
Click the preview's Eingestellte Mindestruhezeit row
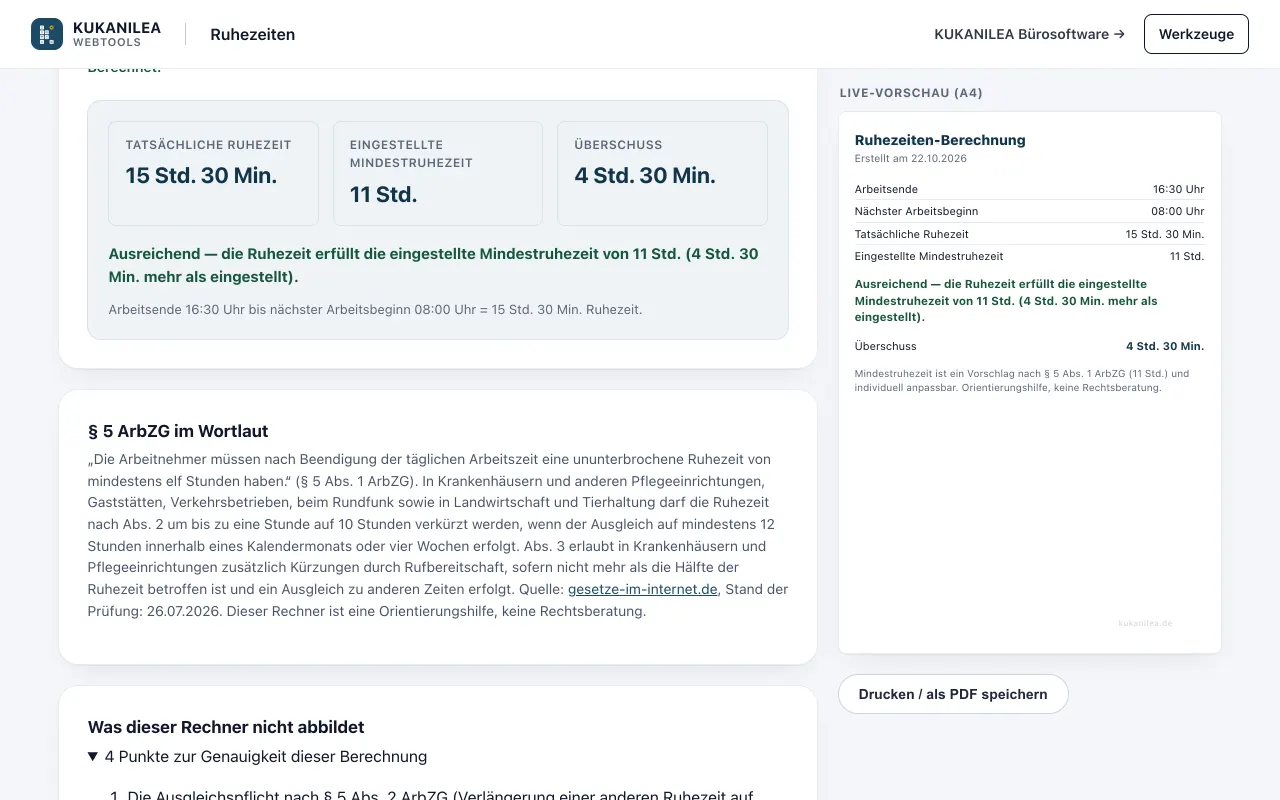1029,256
